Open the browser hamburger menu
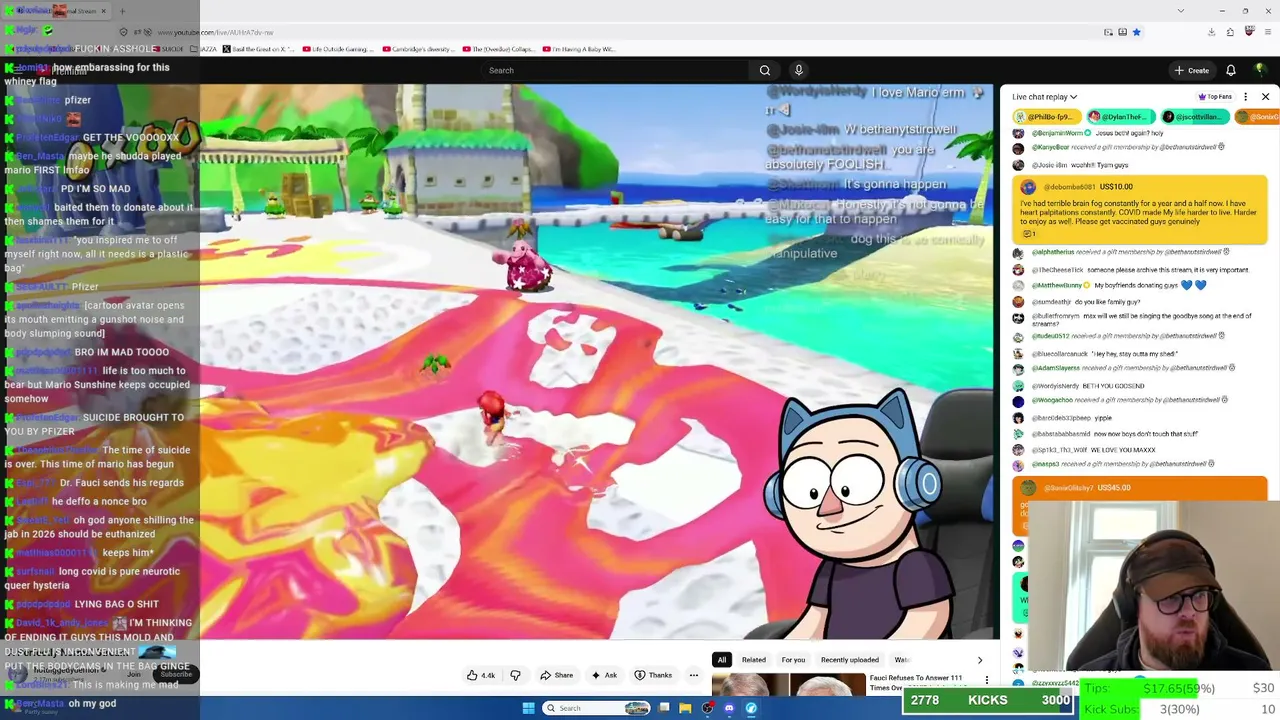This screenshot has width=1280, height=720. [1266, 32]
